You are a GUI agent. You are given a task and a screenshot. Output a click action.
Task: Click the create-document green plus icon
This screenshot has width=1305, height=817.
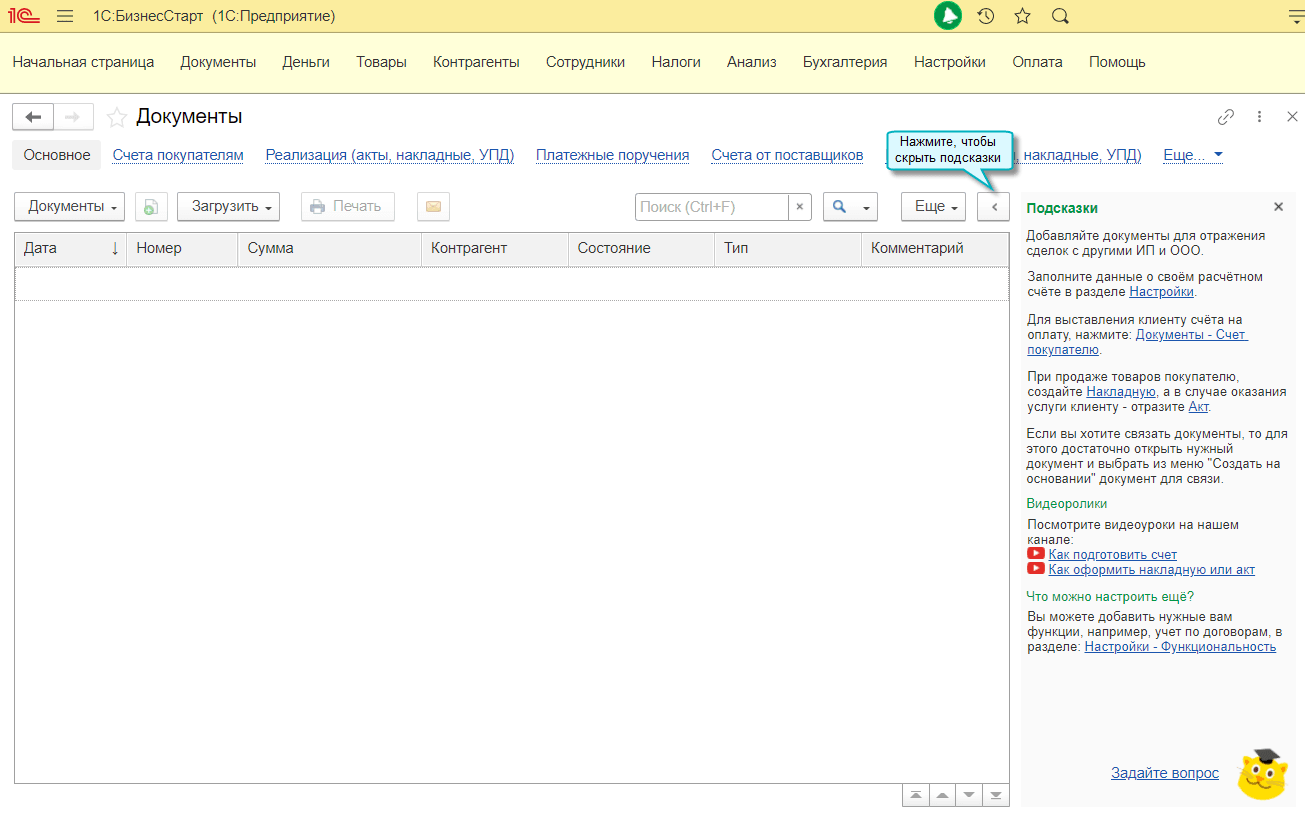point(151,207)
